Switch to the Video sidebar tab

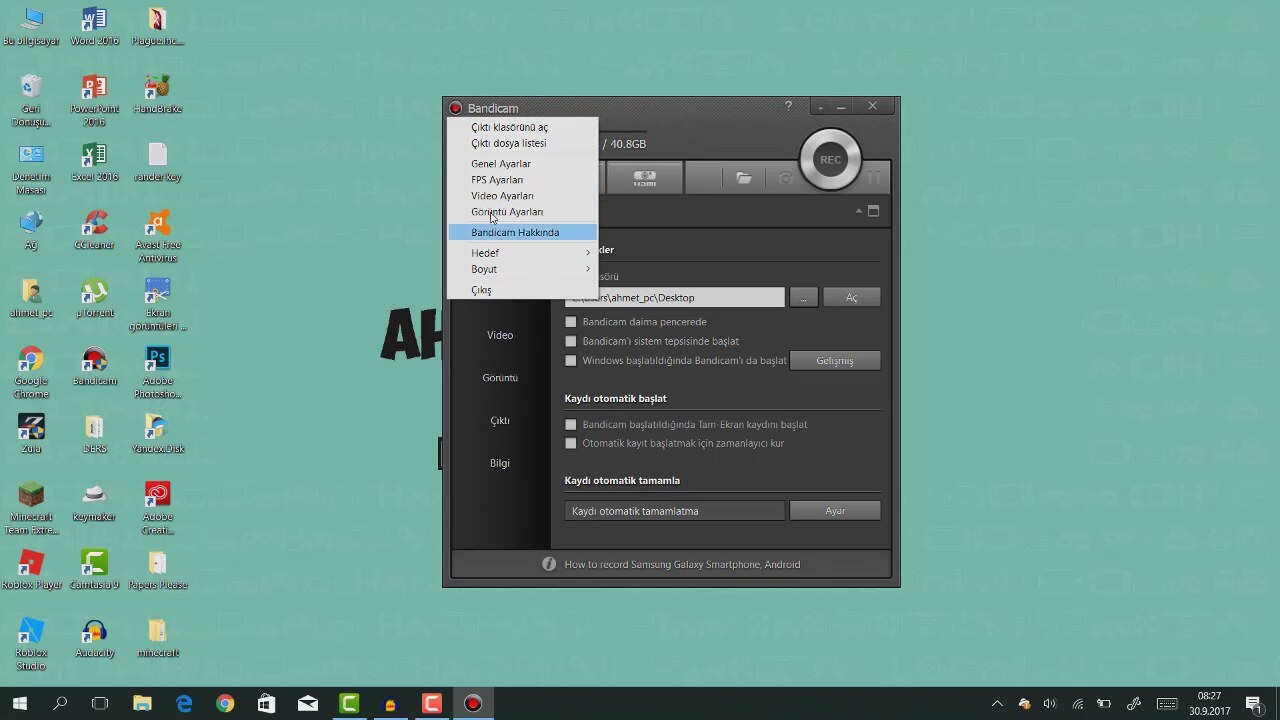click(x=500, y=335)
